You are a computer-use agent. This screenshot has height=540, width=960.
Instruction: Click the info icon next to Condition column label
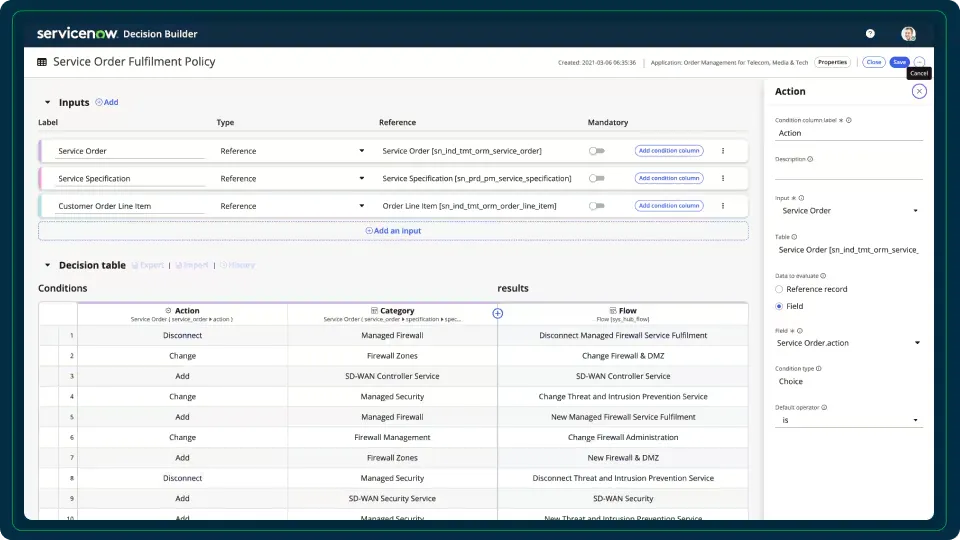tap(849, 120)
